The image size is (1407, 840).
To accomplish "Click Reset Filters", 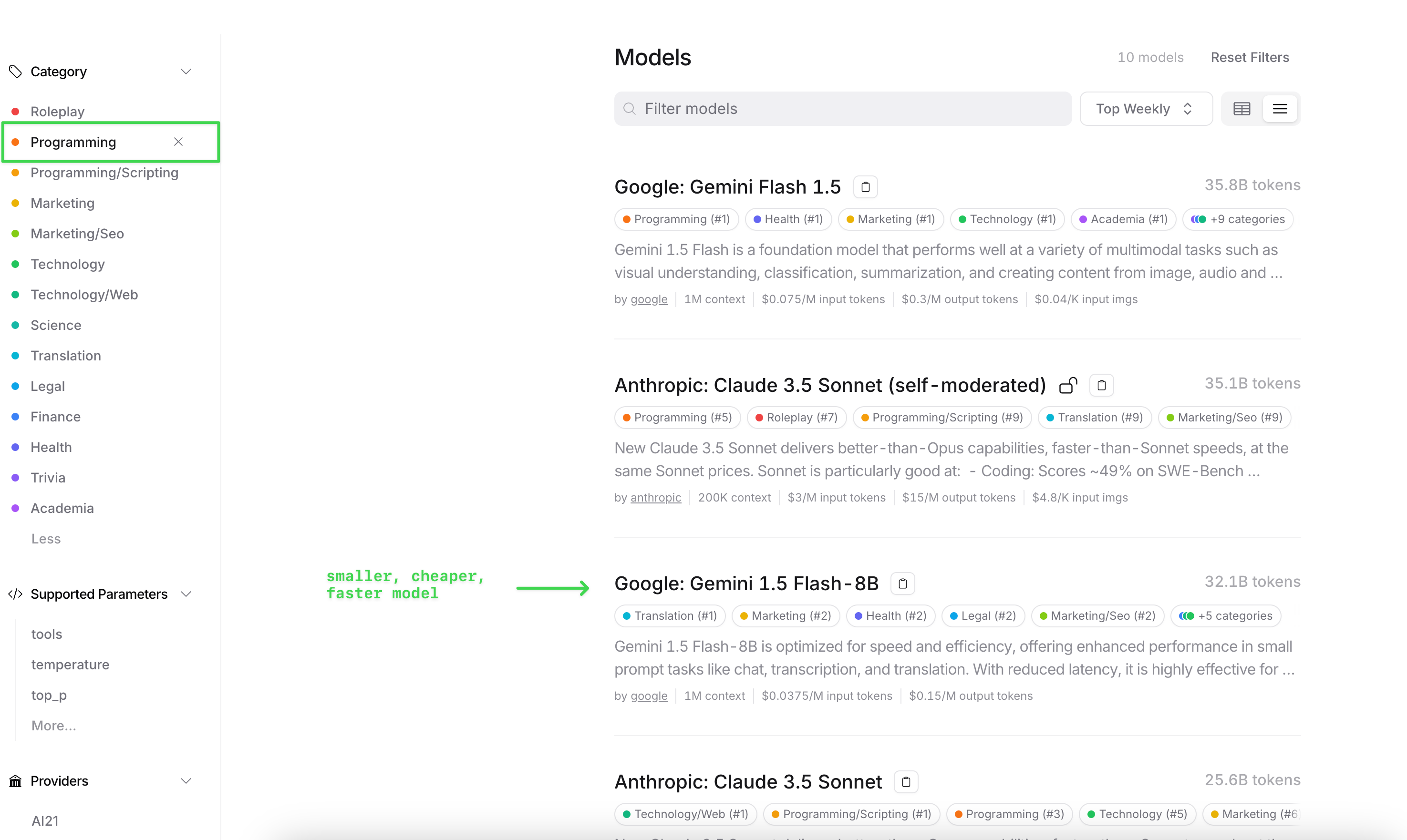I will coord(1250,57).
